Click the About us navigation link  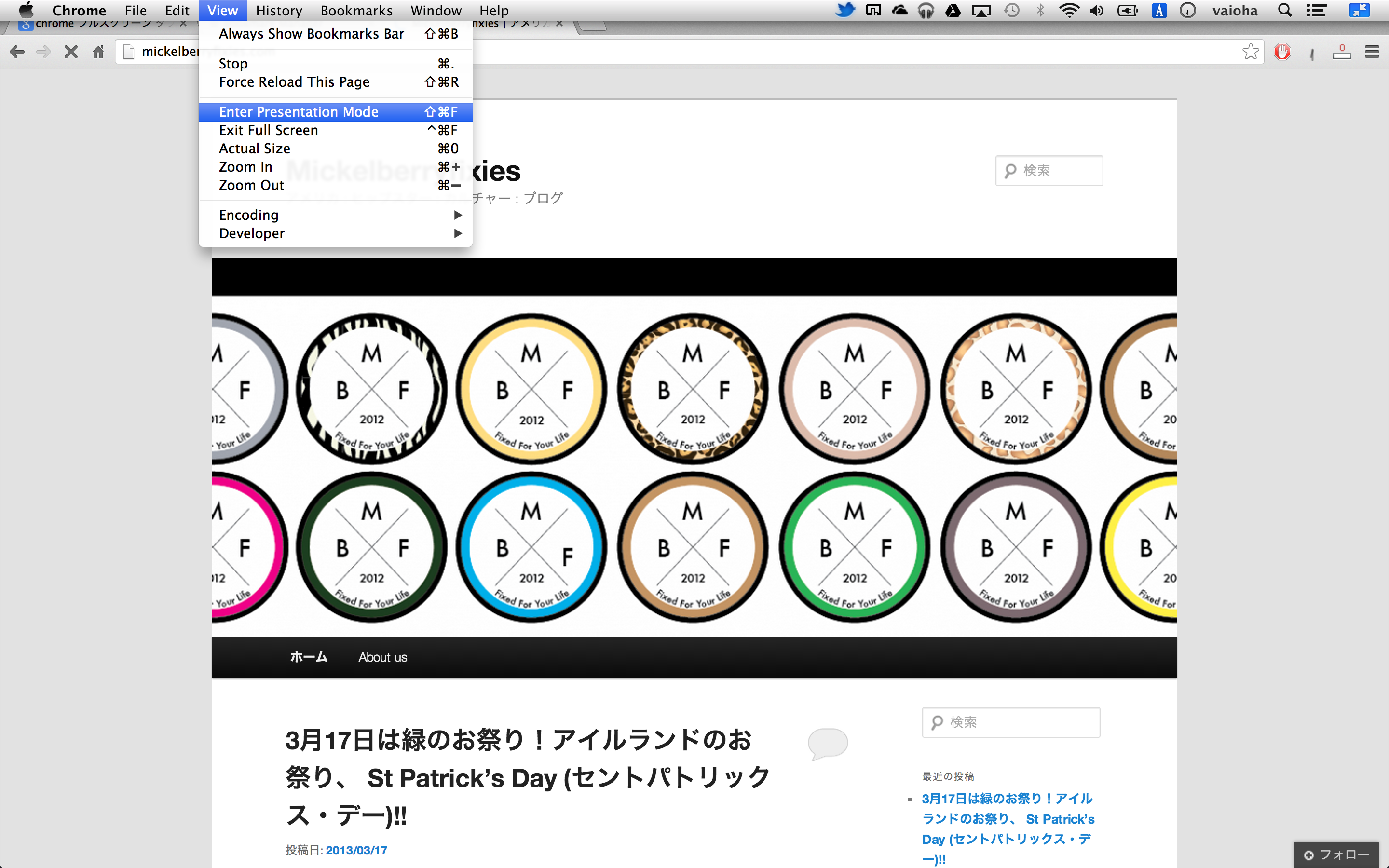[x=382, y=657]
